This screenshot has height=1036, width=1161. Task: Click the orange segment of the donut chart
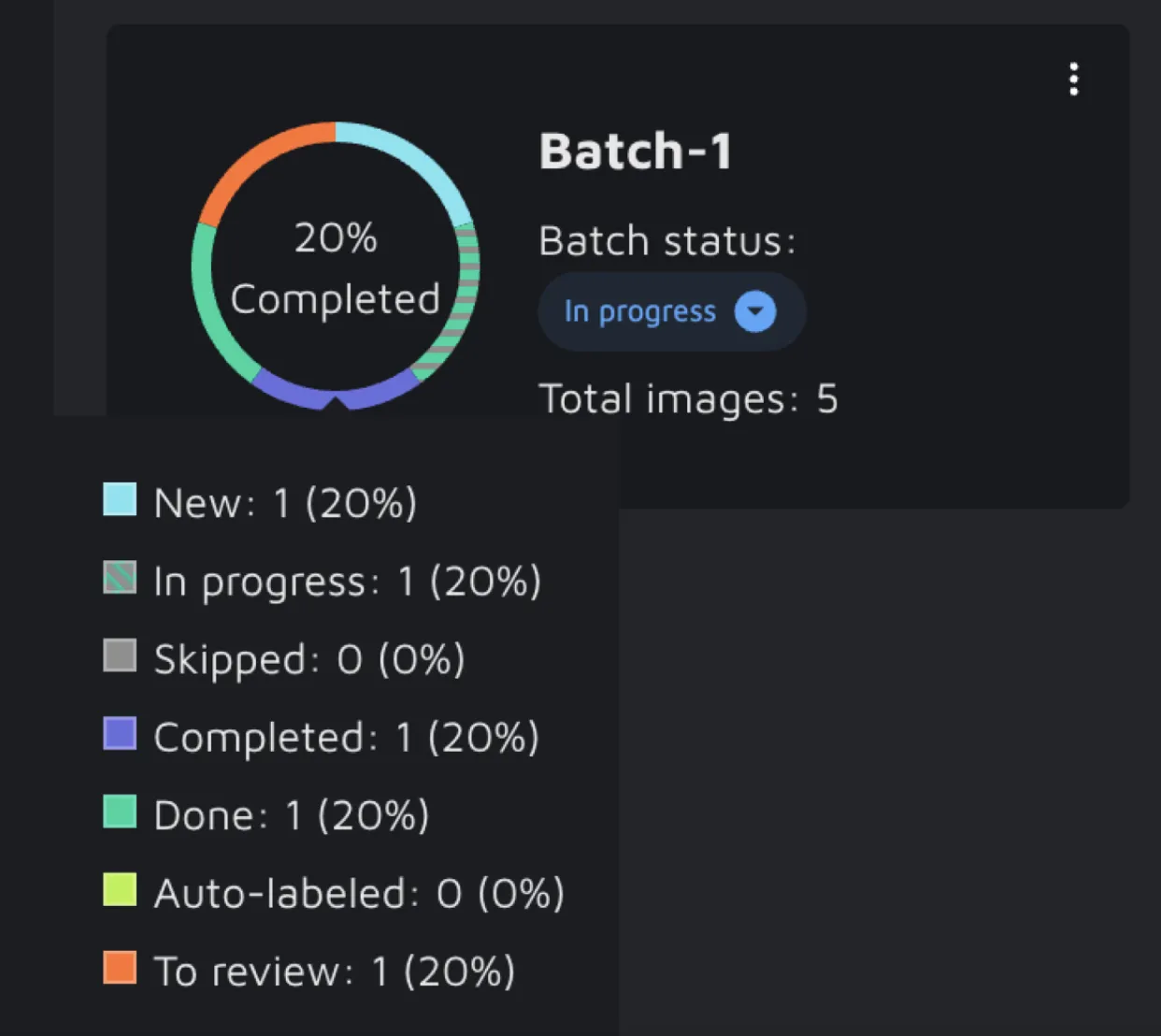coord(254,161)
